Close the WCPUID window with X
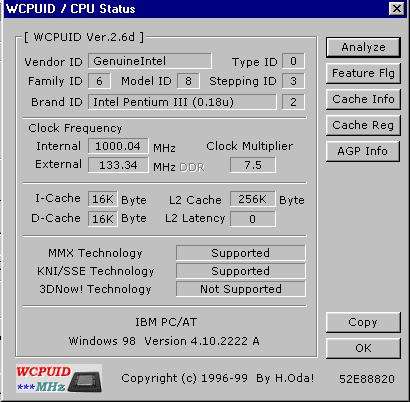The height and width of the screenshot is (402, 410). click(397, 8)
